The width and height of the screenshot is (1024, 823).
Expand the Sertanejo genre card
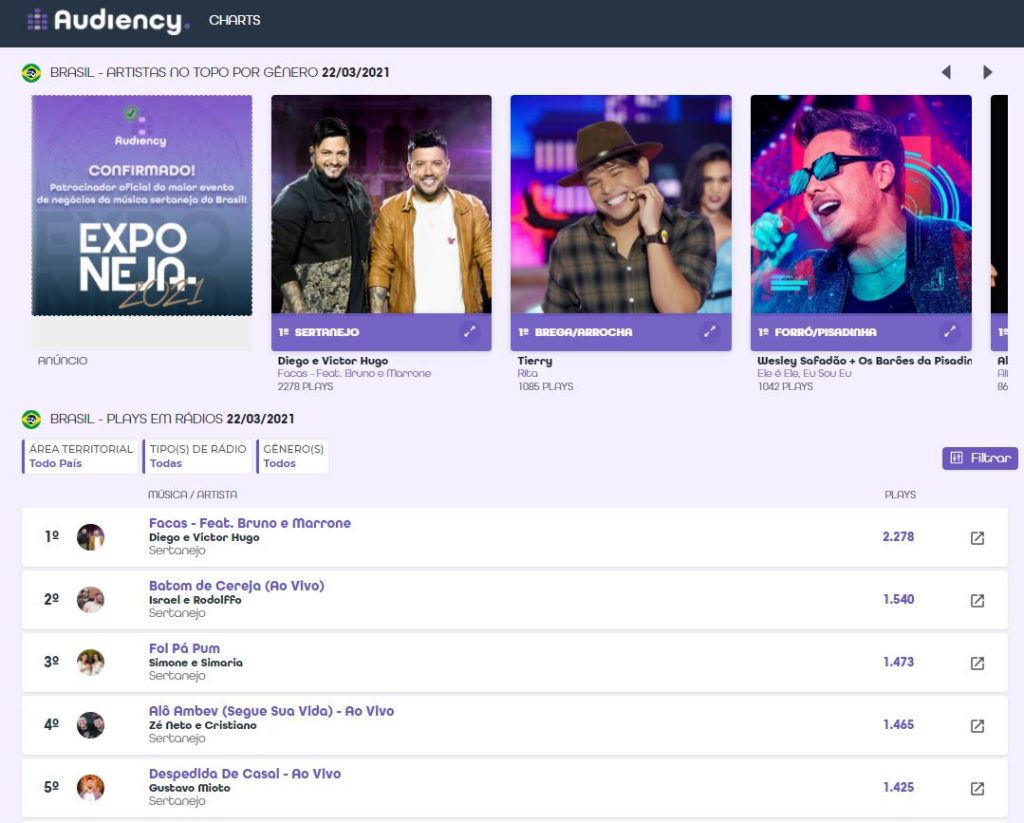pos(470,332)
